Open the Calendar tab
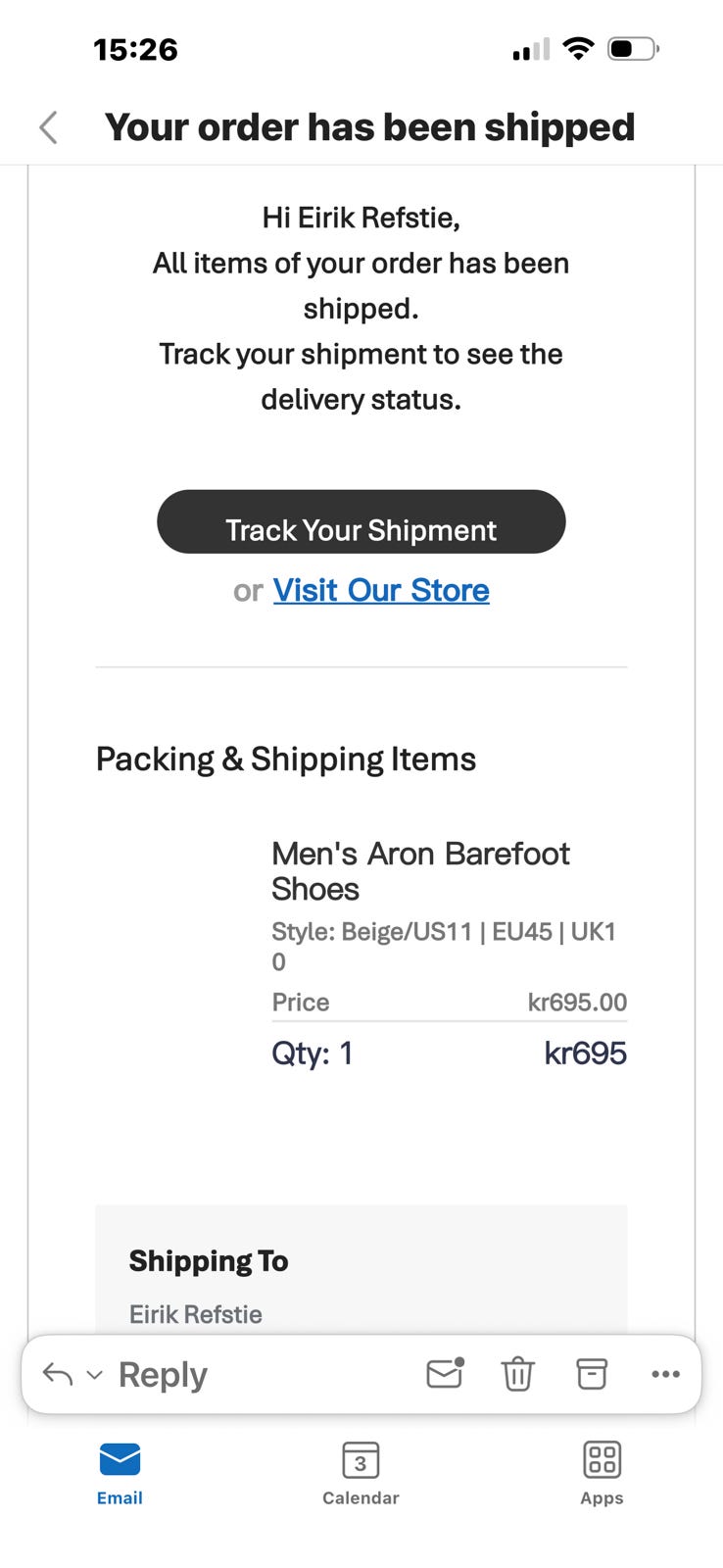Screen dimensions: 723x1568 [361, 1474]
